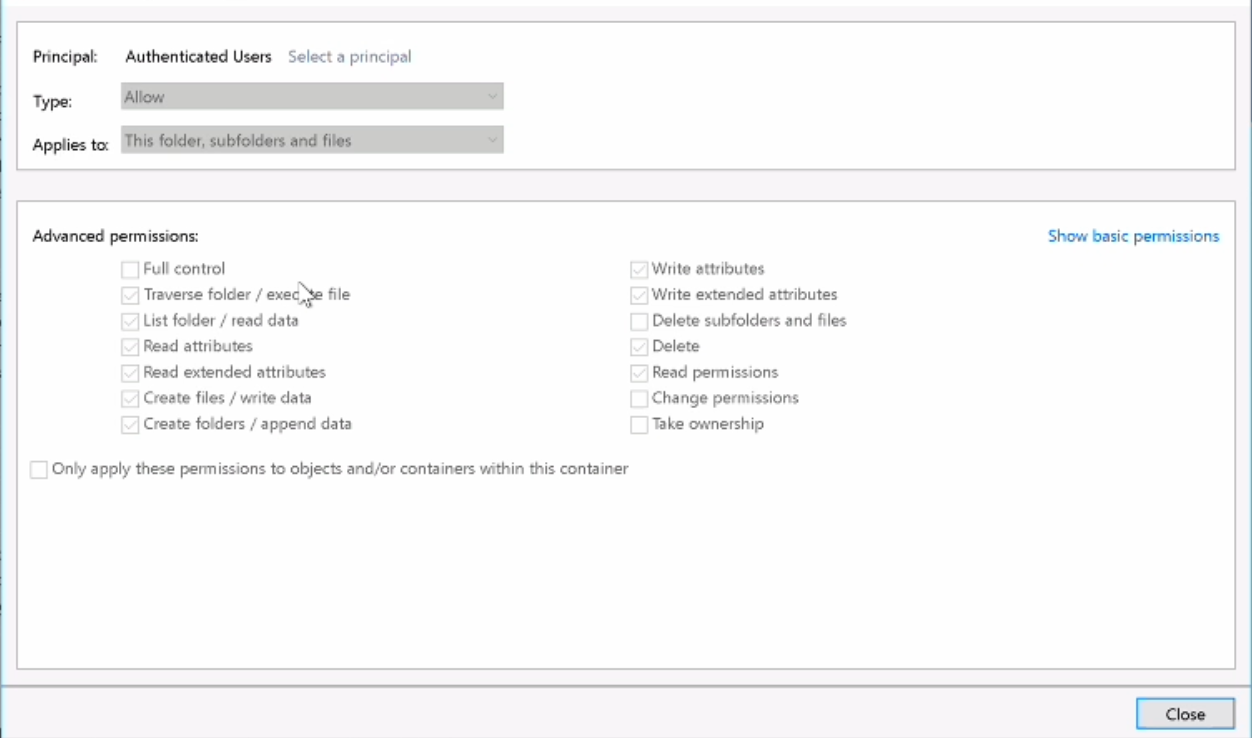Viewport: 1252px width, 738px height.
Task: Enable the Change permissions checkbox
Action: point(639,399)
